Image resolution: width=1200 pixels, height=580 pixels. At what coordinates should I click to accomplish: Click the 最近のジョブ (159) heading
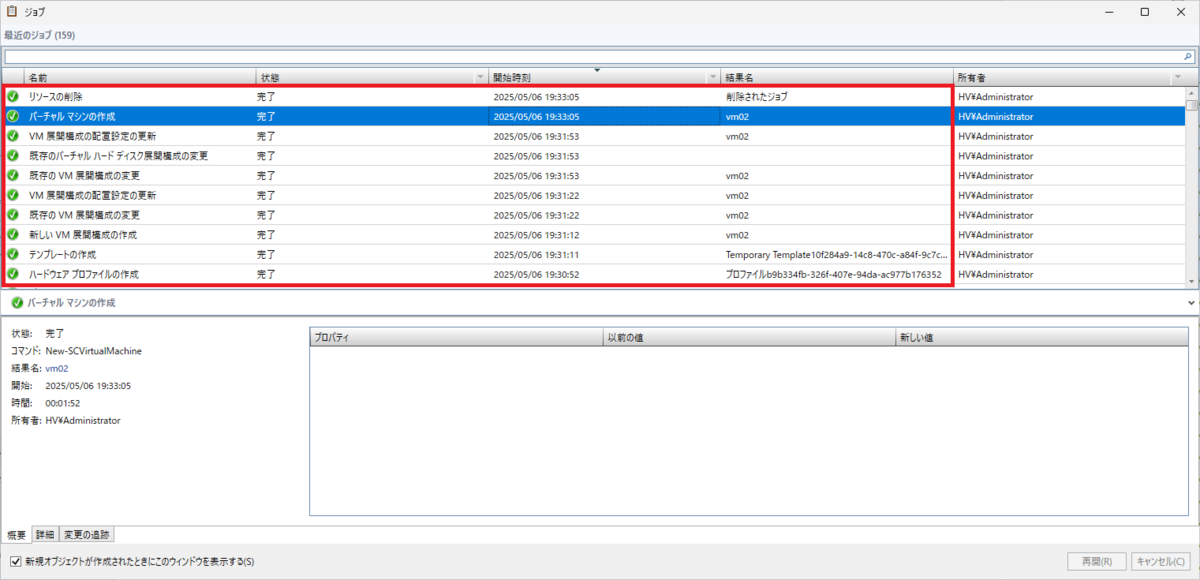click(x=39, y=35)
